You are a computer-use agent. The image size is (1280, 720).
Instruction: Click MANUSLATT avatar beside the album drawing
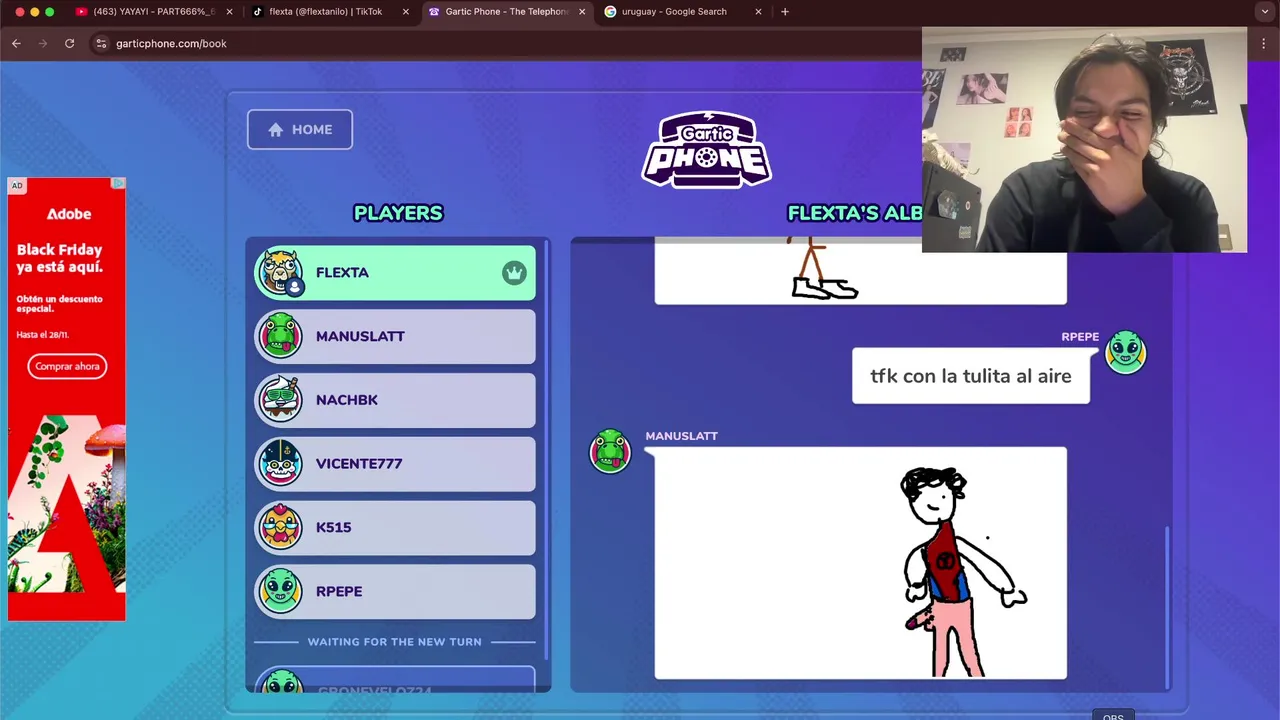point(610,451)
